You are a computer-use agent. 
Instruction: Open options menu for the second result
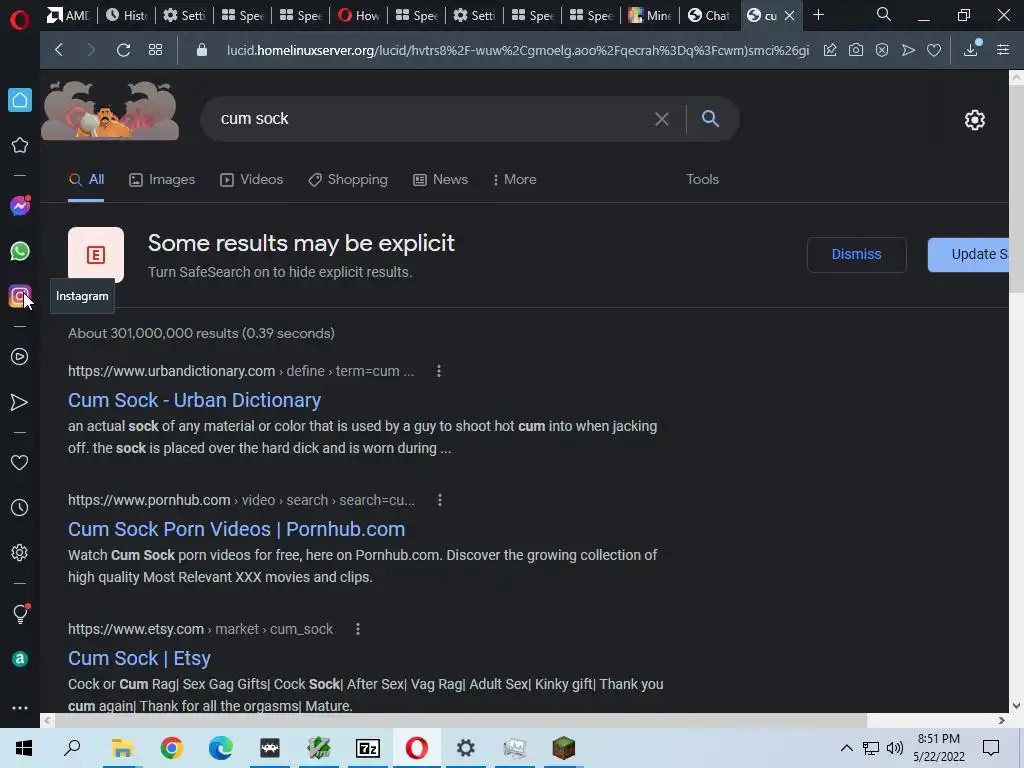pos(440,500)
